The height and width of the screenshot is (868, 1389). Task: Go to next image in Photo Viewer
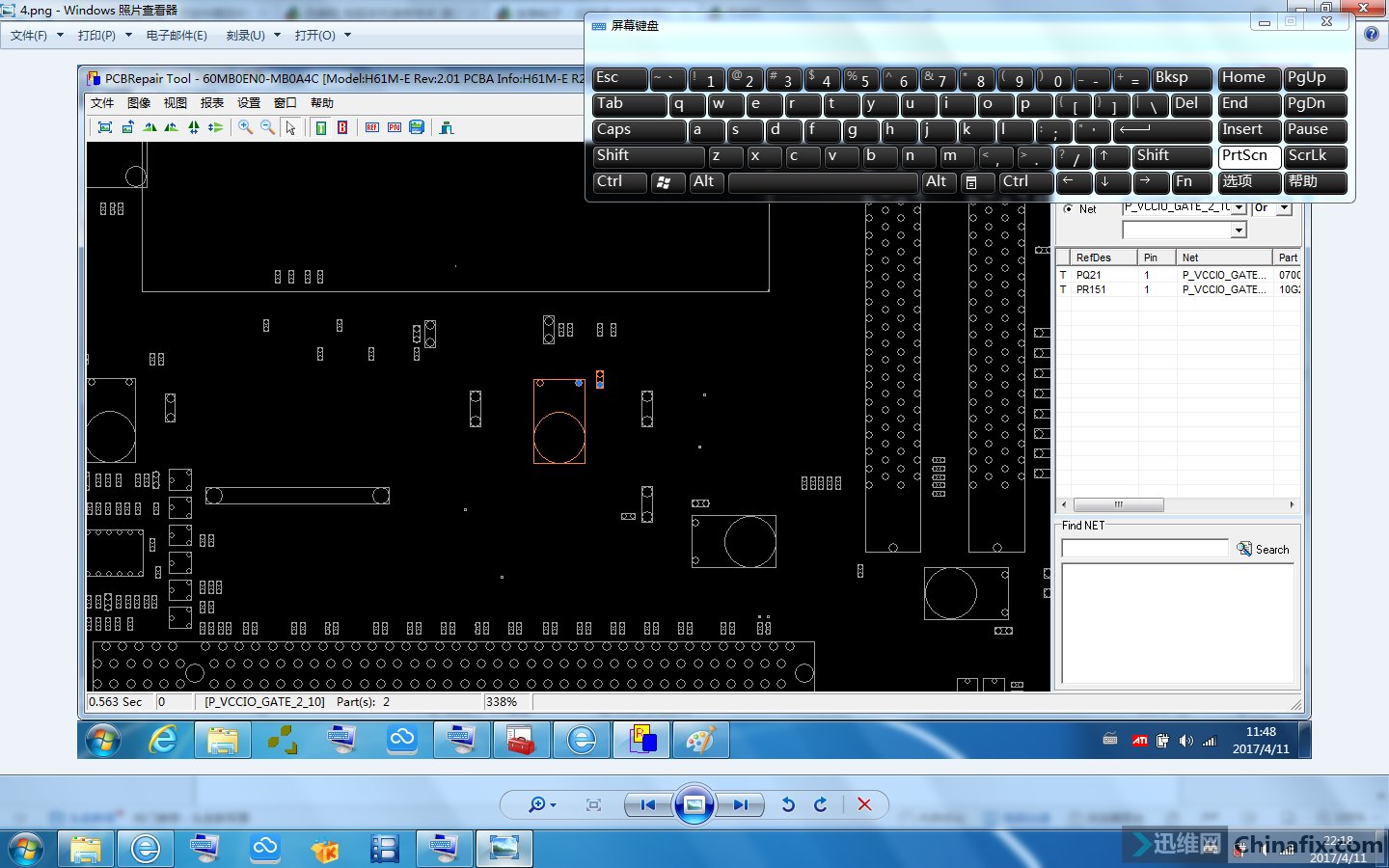(x=740, y=804)
